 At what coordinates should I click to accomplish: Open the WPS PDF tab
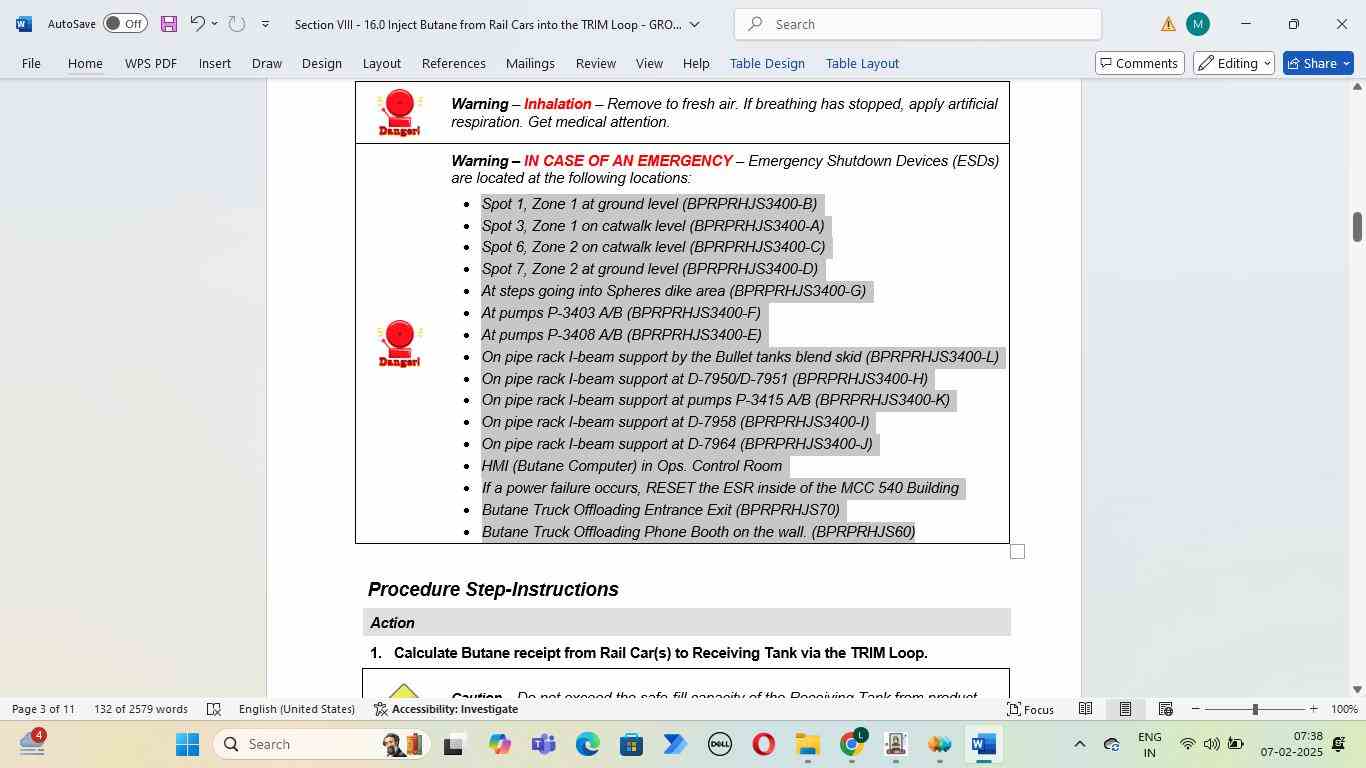tap(151, 63)
